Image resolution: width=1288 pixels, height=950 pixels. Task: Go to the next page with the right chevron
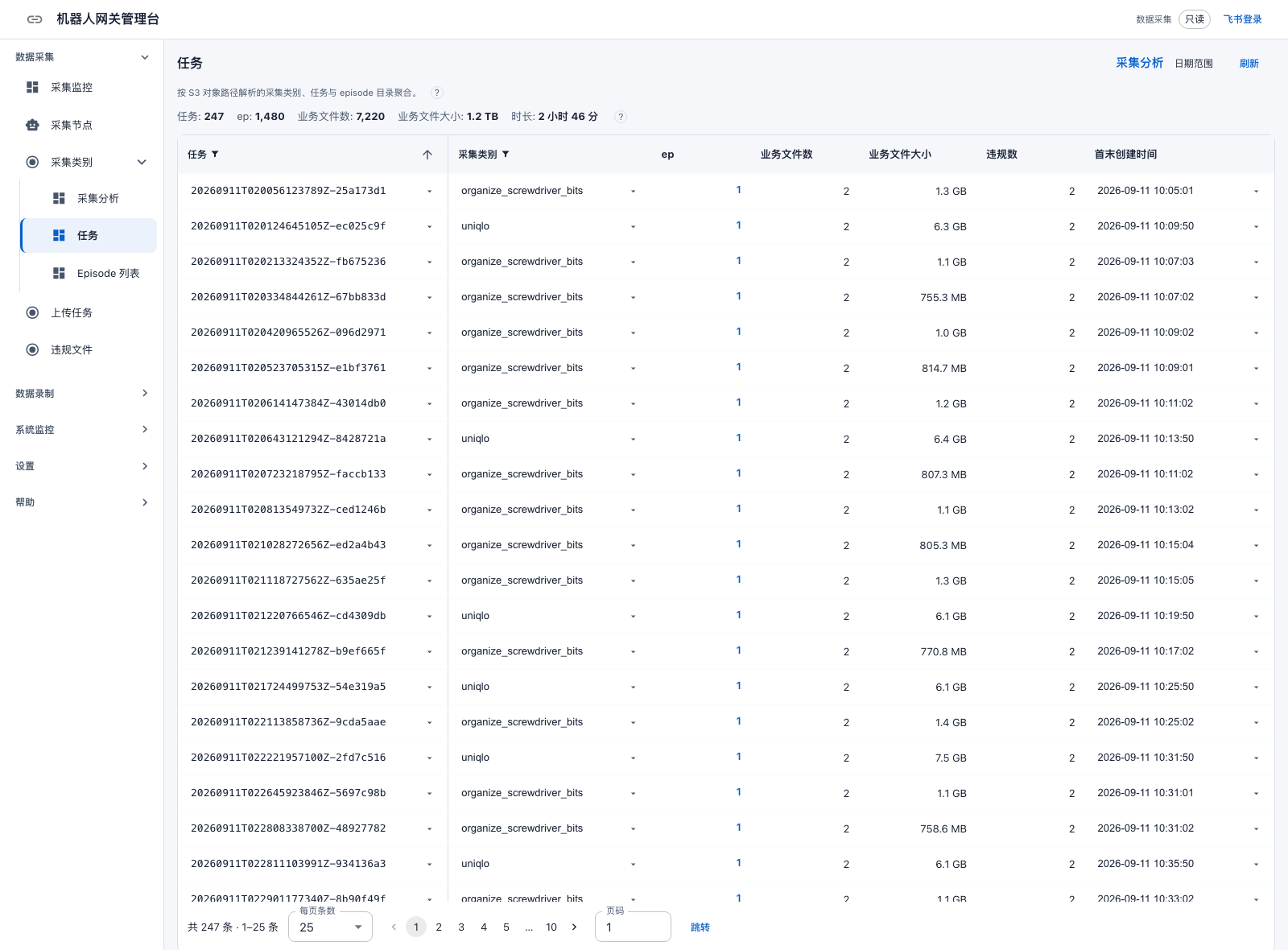click(x=574, y=927)
